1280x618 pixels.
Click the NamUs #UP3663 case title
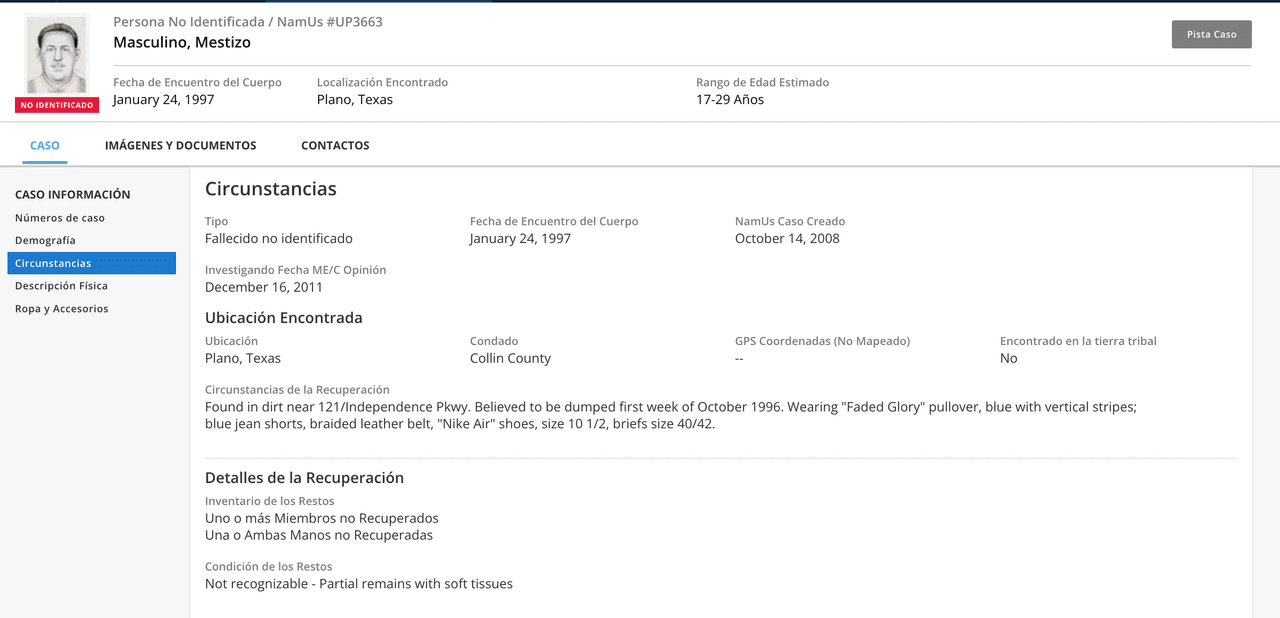(x=247, y=22)
